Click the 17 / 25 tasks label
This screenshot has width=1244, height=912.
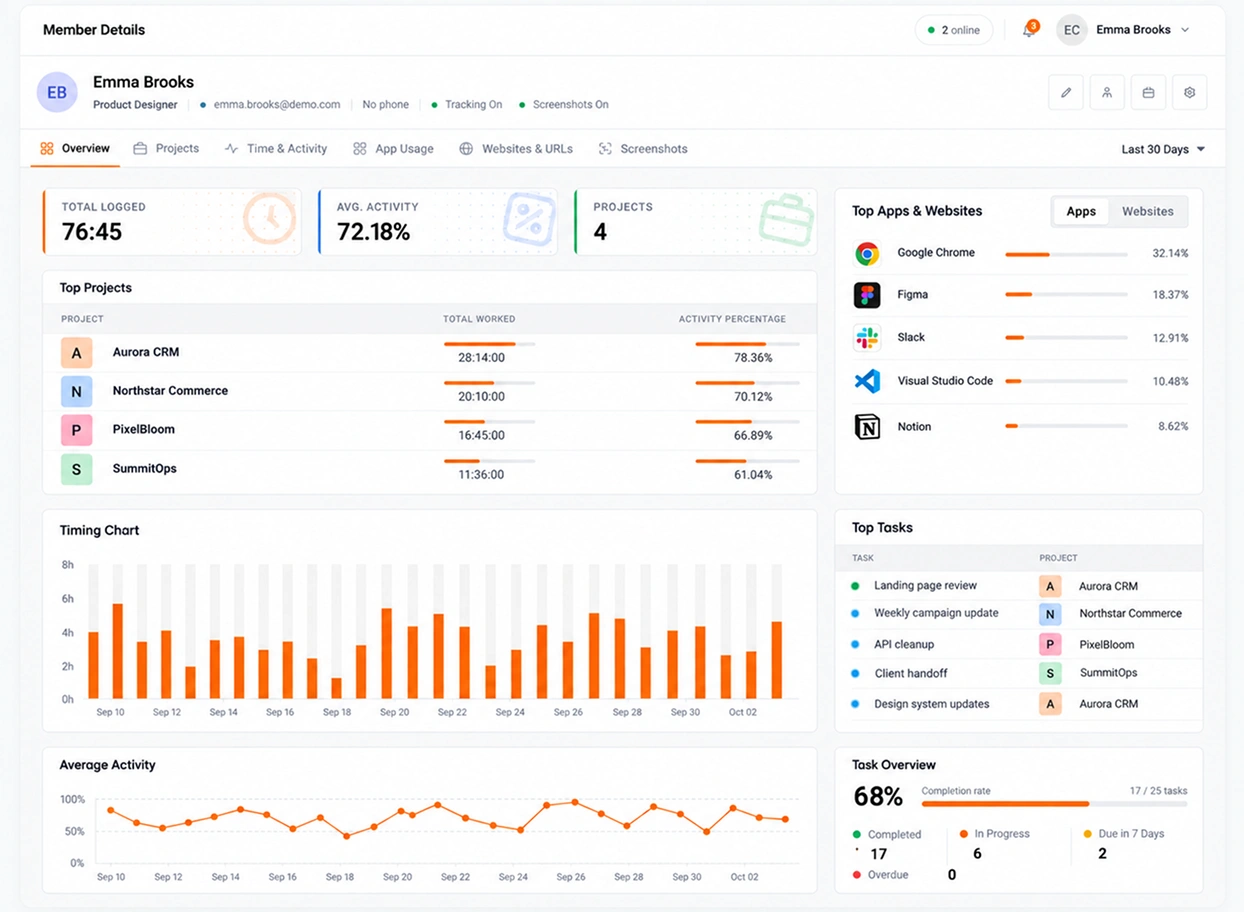point(1158,791)
